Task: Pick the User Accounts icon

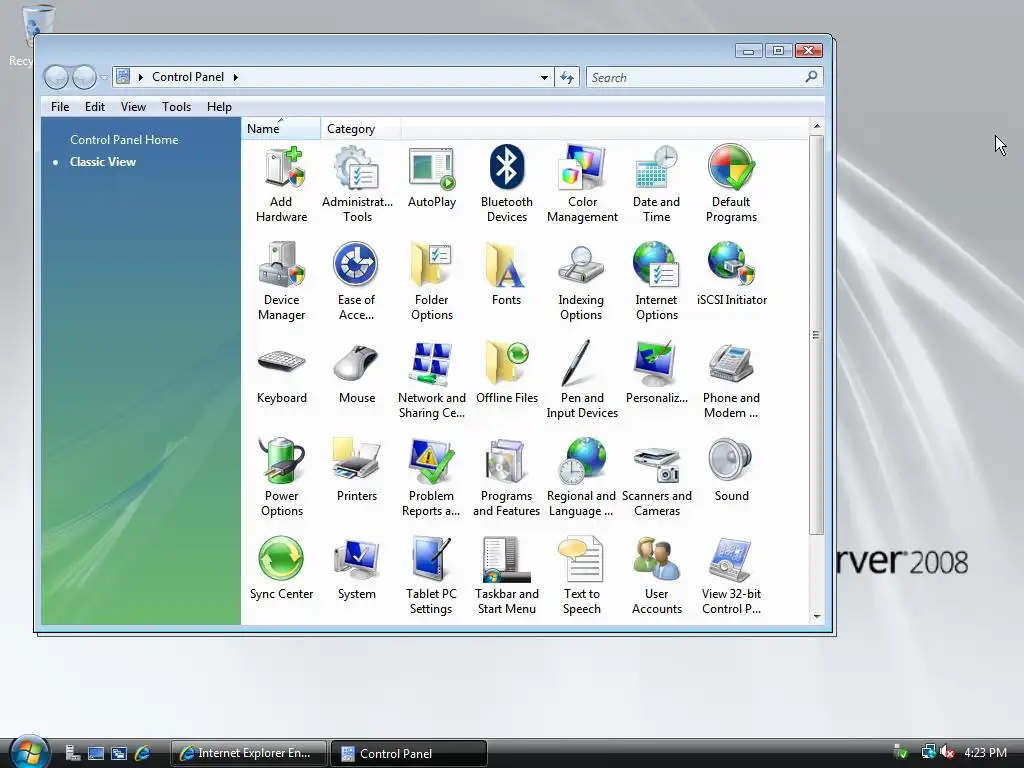Action: [656, 575]
